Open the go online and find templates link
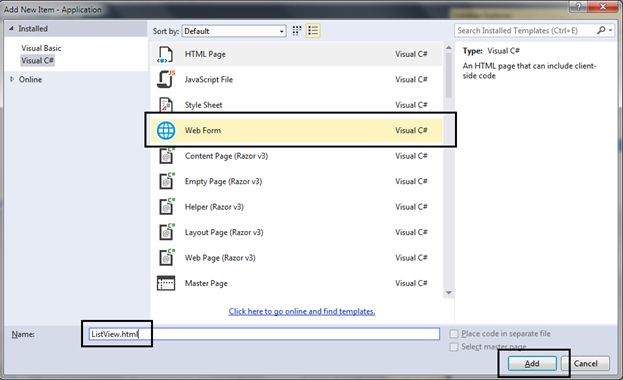Viewport: 623px width, 380px height. pyautogui.click(x=302, y=311)
